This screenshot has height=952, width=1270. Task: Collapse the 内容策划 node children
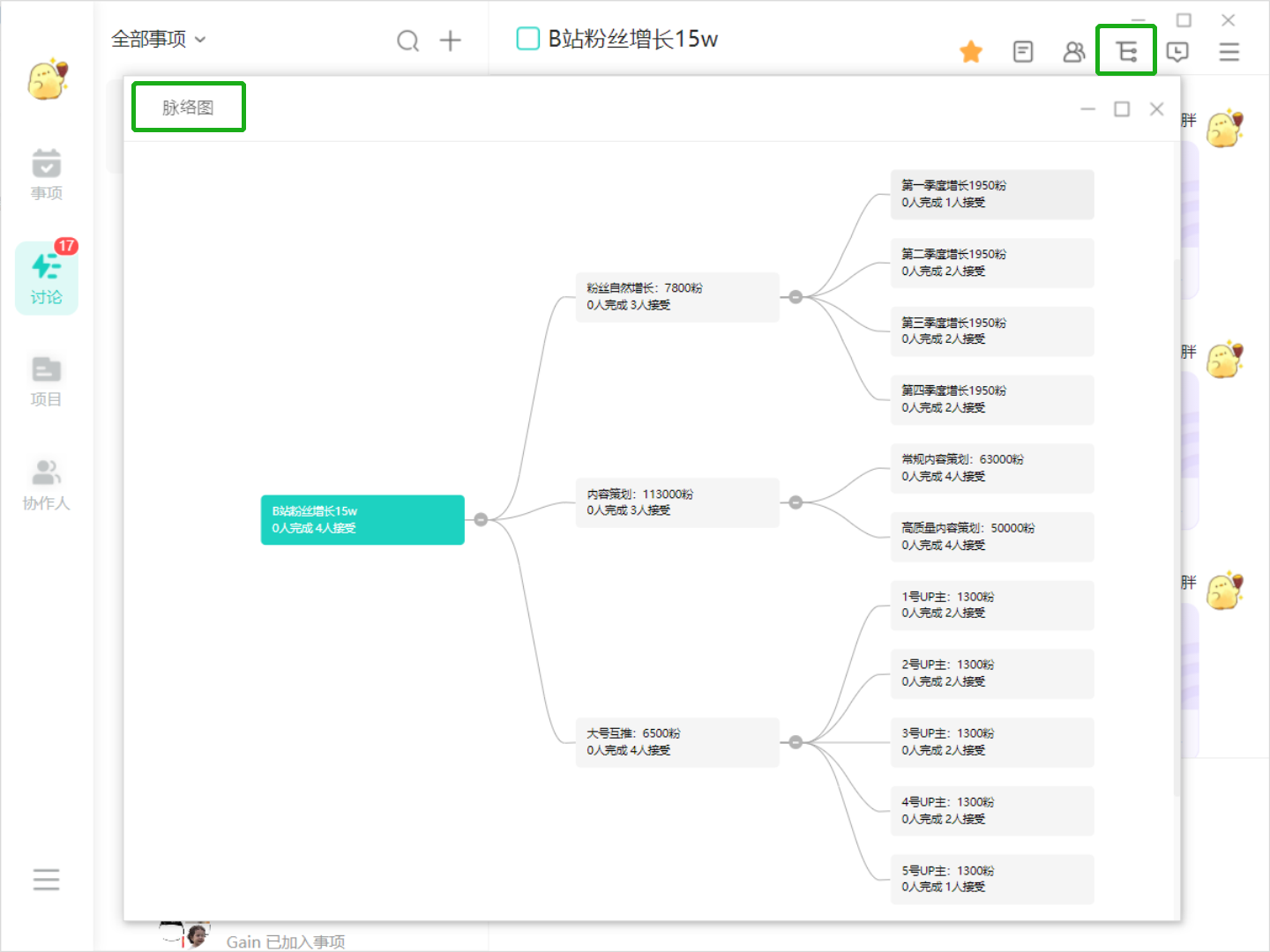click(796, 502)
